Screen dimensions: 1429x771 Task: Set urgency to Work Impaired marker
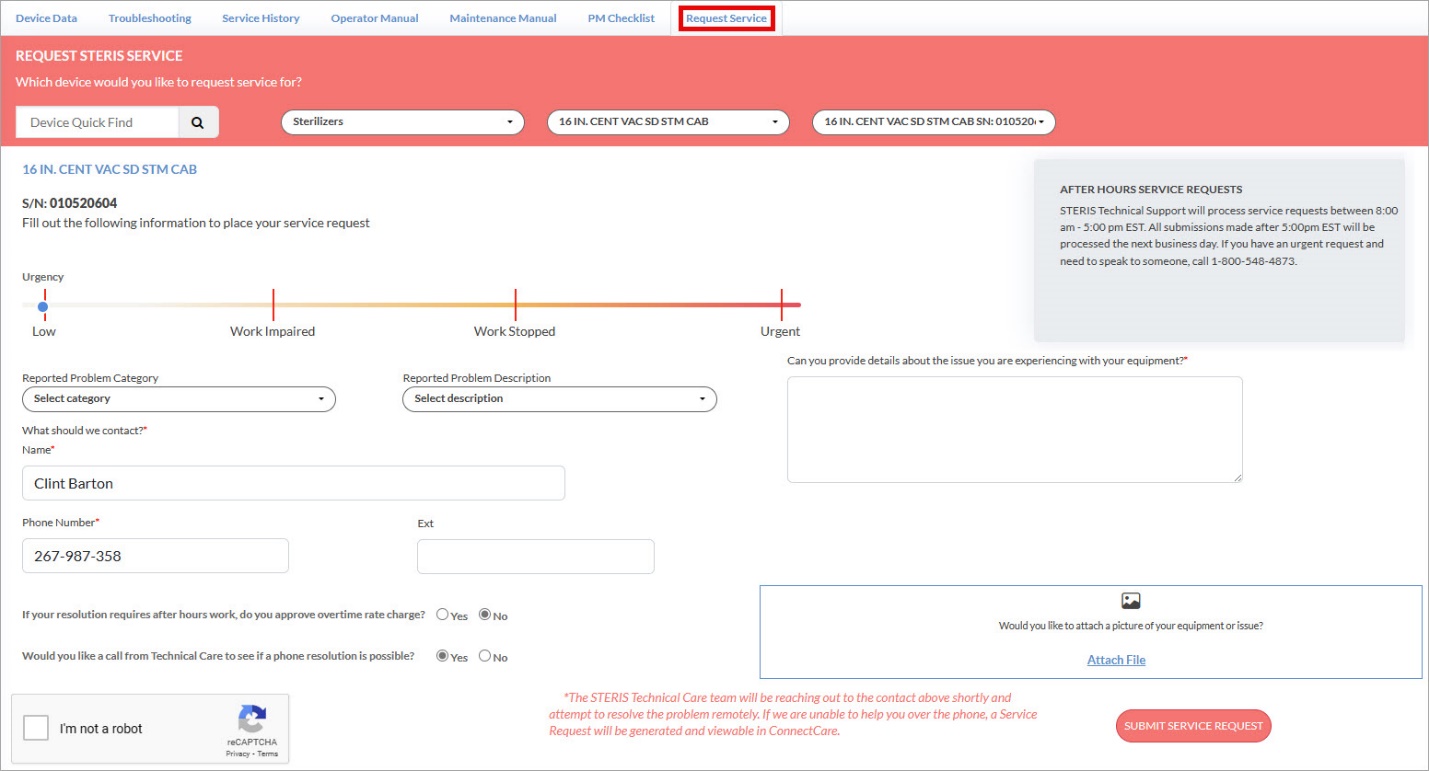coord(273,306)
